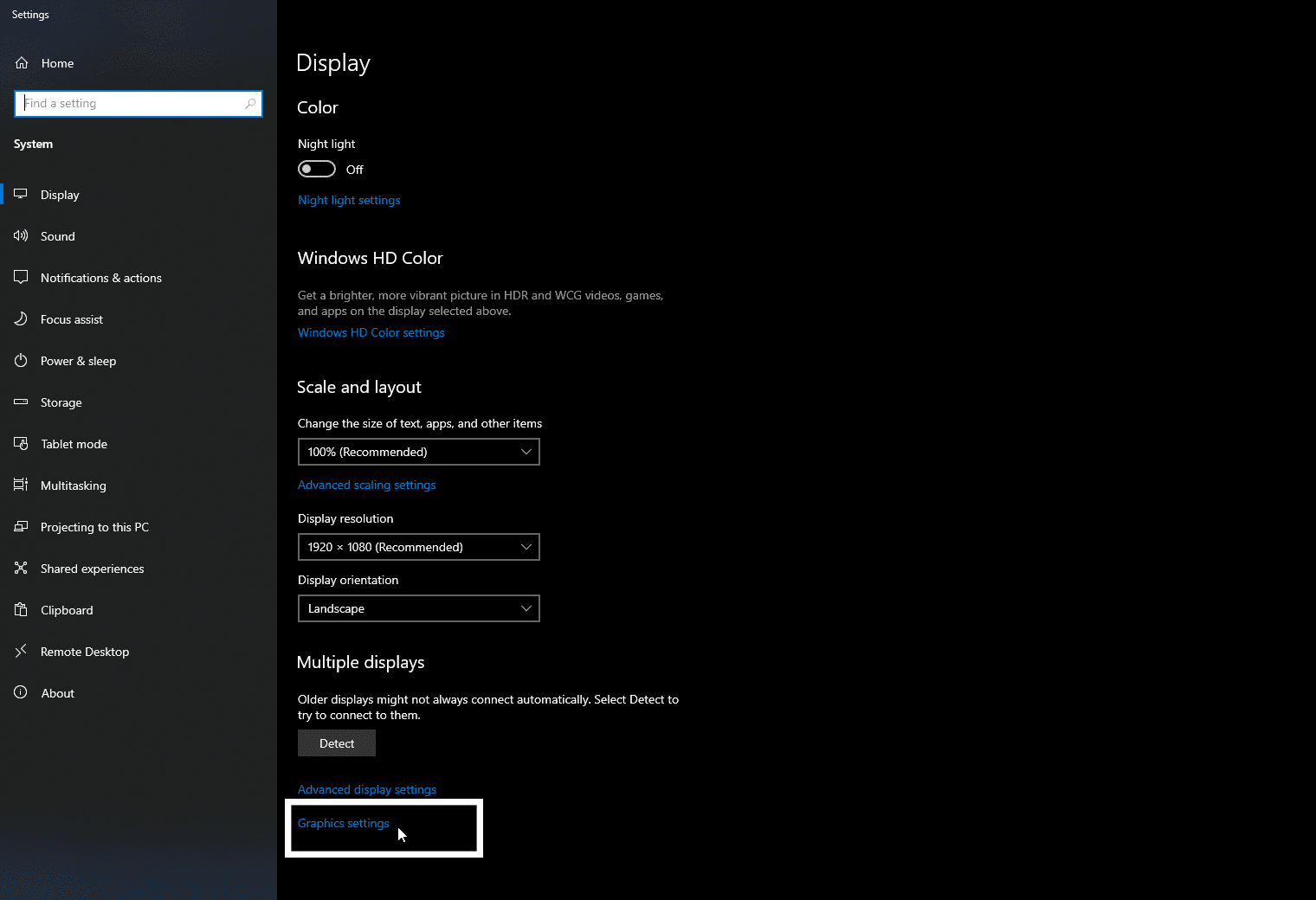Click the Storage drive icon
This screenshot has height=900, width=1316.
(x=21, y=402)
